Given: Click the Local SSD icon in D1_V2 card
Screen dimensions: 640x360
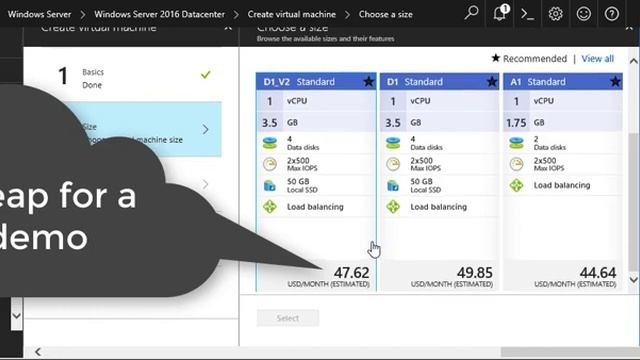Looking at the screenshot, I should pos(270,186).
